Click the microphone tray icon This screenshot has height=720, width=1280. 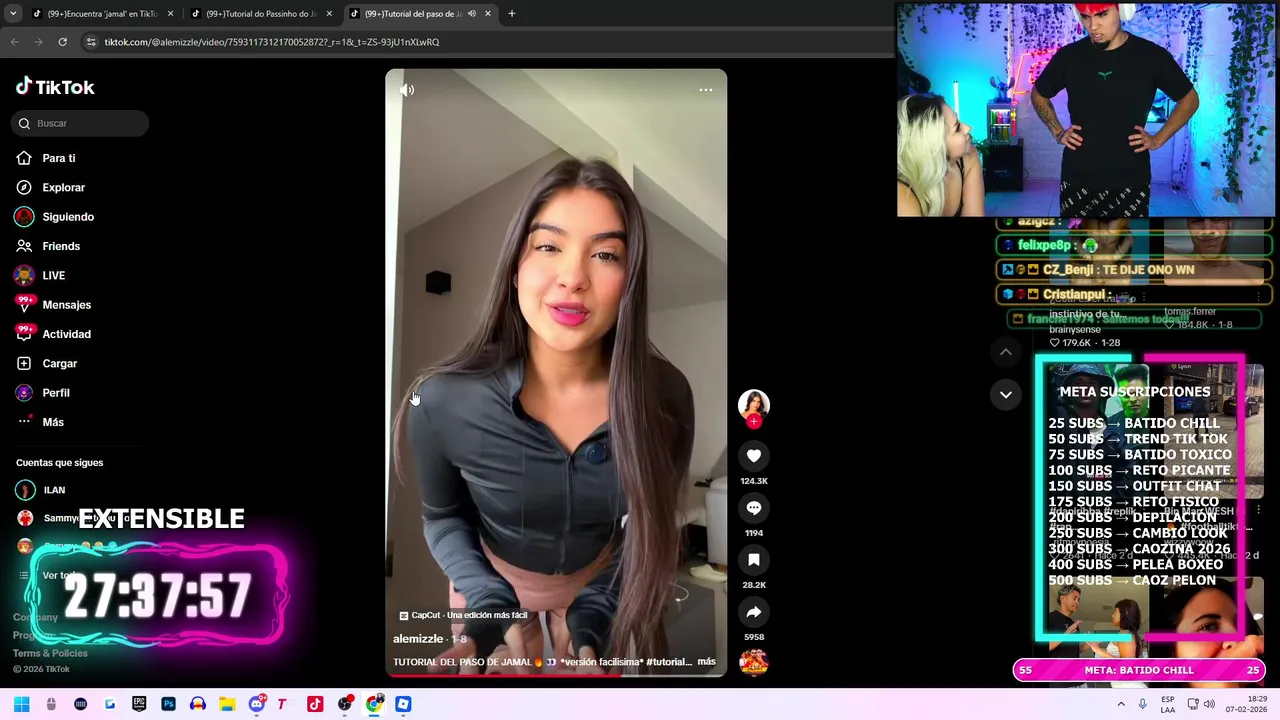pyautogui.click(x=1143, y=704)
